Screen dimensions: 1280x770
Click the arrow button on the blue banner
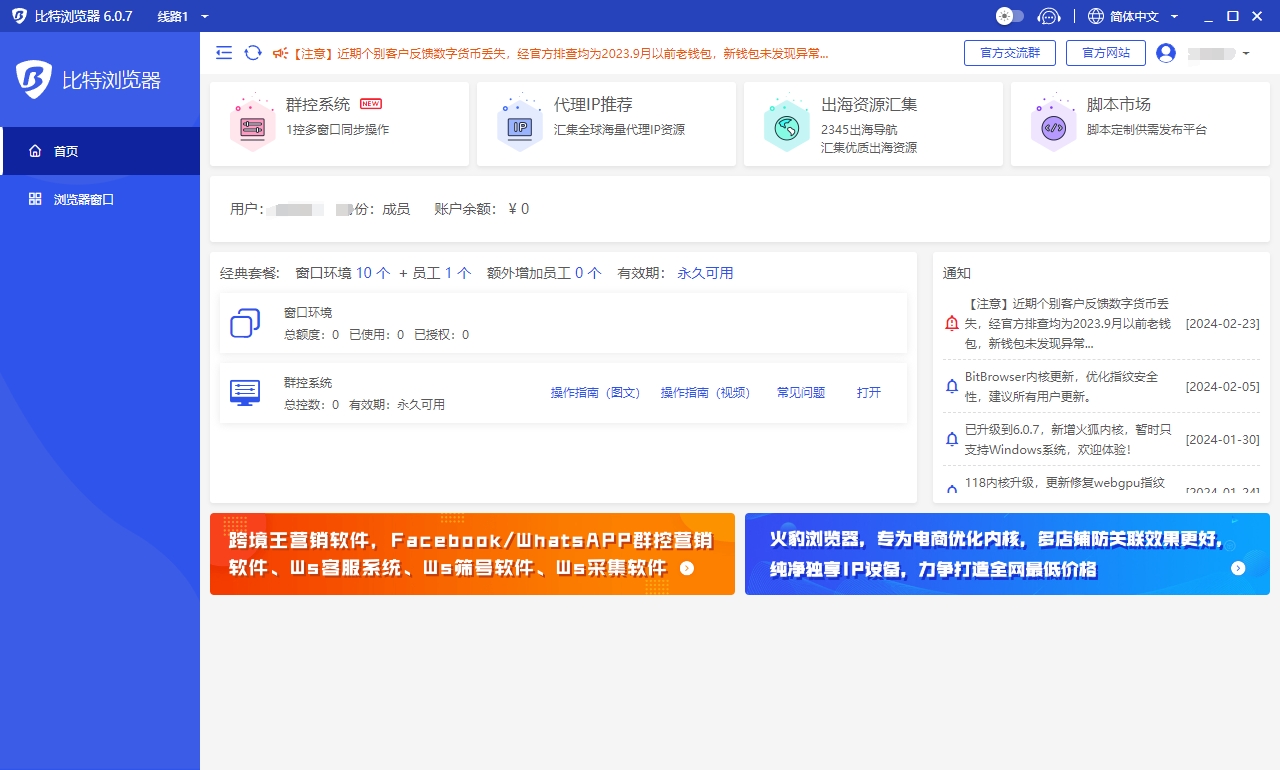(1238, 568)
